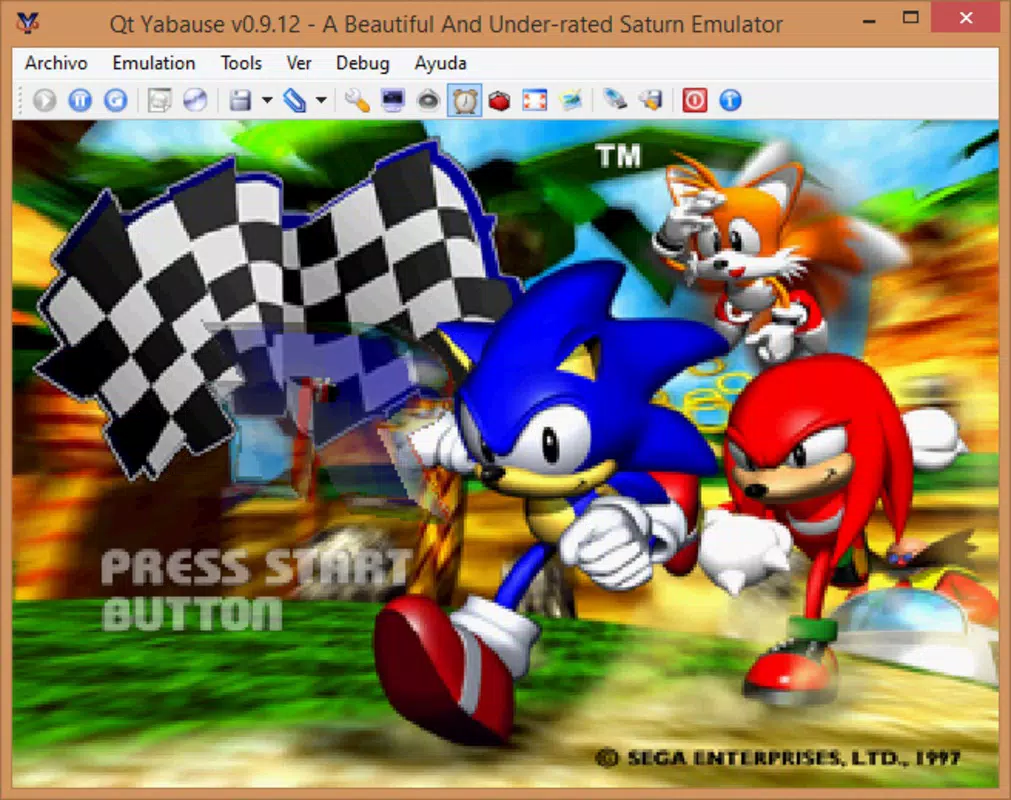Viewport: 1011px width, 800px height.
Task: Close the Yabause emulator window
Action: (x=965, y=18)
